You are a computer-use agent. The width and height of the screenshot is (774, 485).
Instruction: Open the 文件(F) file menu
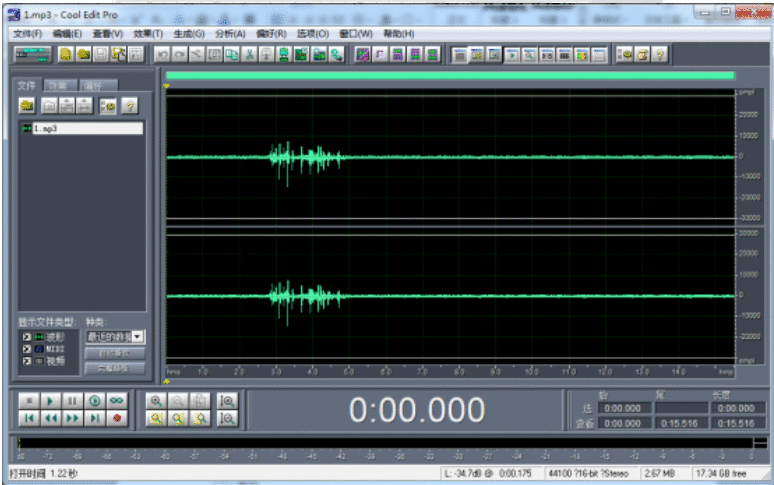tap(27, 33)
